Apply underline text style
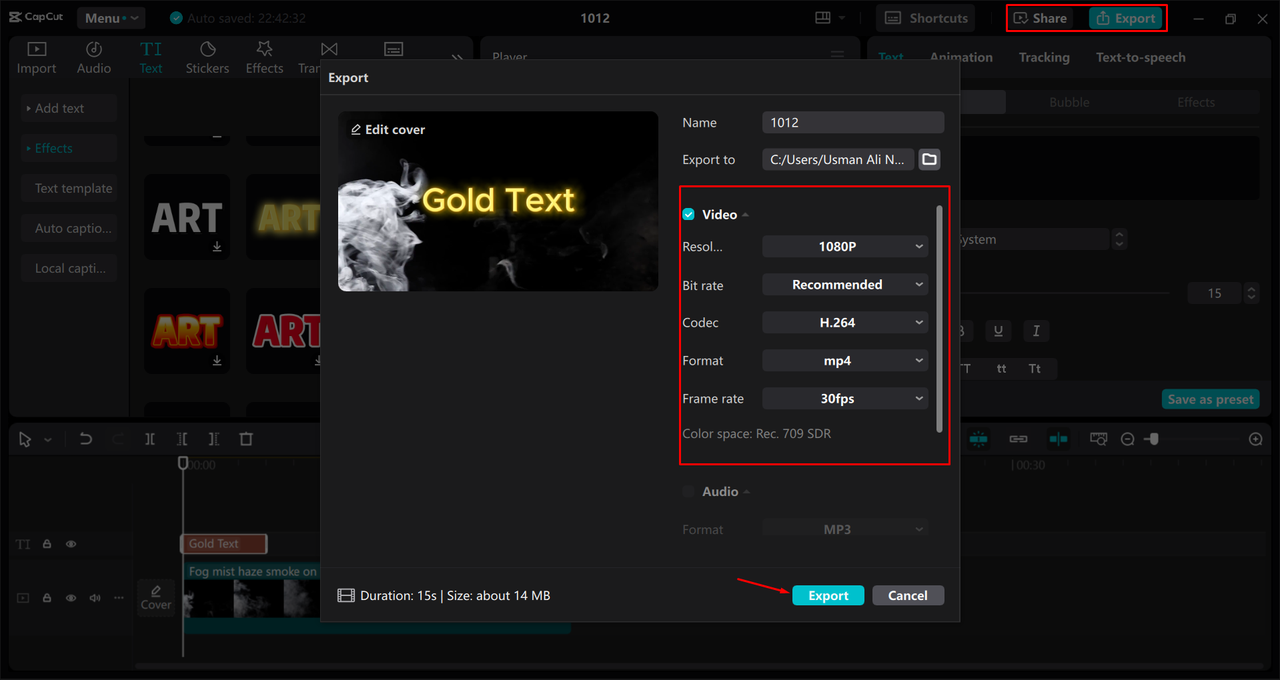 click(997, 331)
